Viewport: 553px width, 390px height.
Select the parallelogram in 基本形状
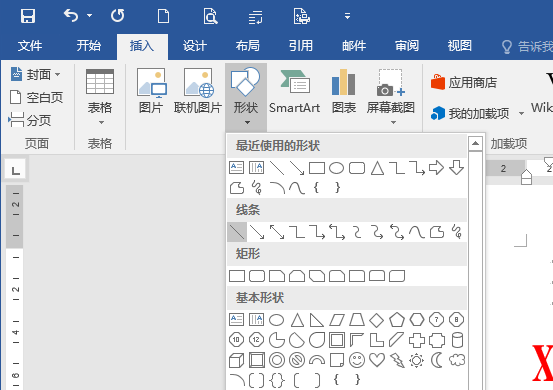coord(337,320)
